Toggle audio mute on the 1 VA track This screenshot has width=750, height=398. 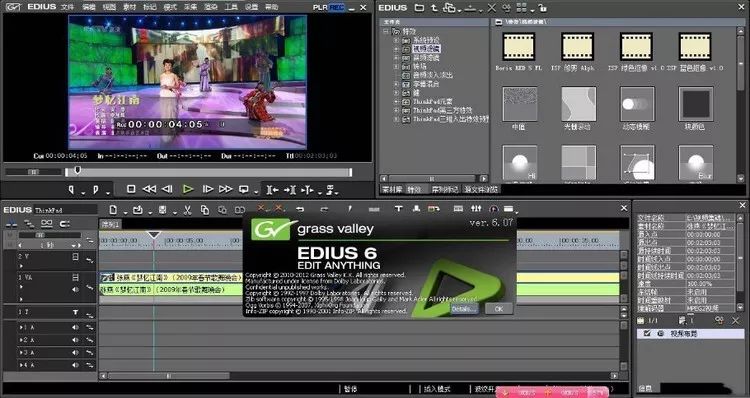[x=75, y=289]
